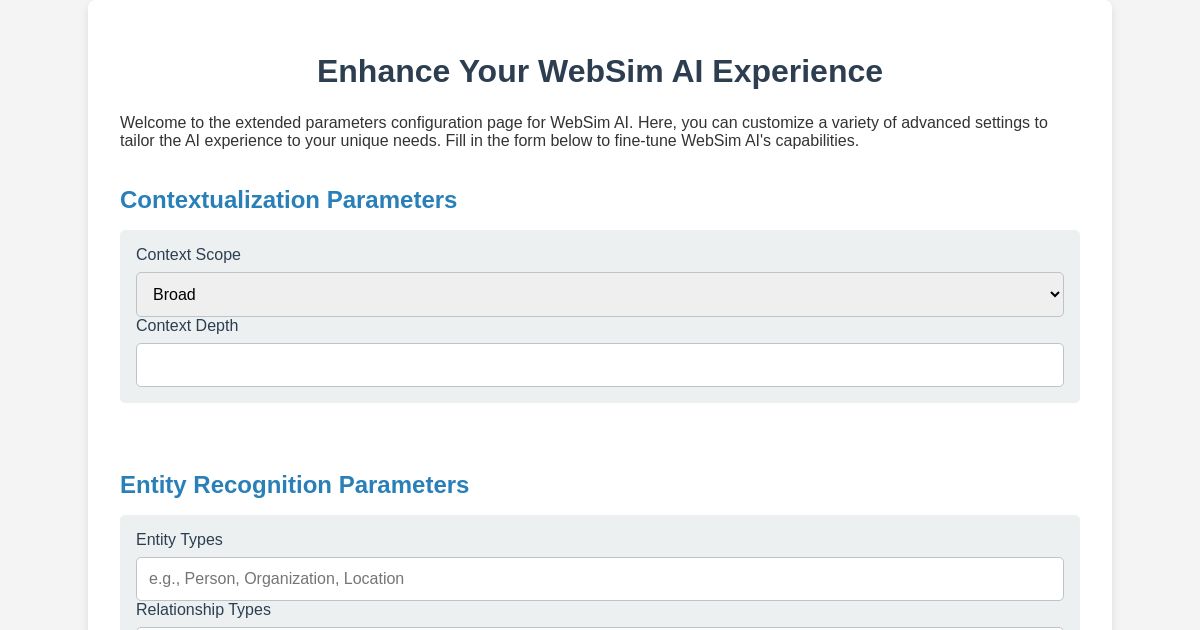The image size is (1200, 630).
Task: Click the "Relationship Types" label
Action: [203, 610]
